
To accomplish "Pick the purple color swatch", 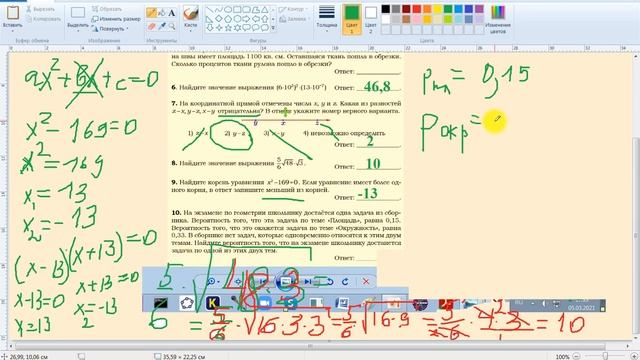I will coord(479,9).
